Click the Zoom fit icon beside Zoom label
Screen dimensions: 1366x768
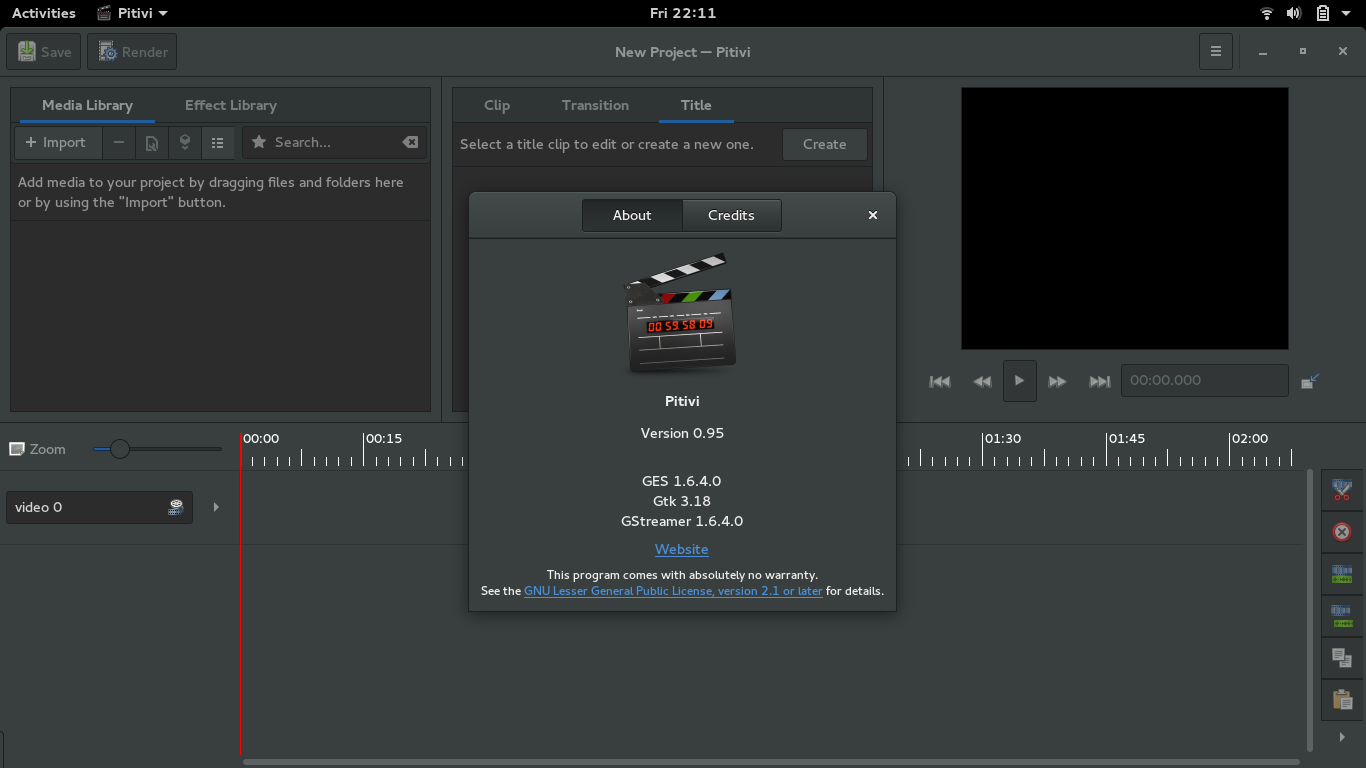(16, 449)
